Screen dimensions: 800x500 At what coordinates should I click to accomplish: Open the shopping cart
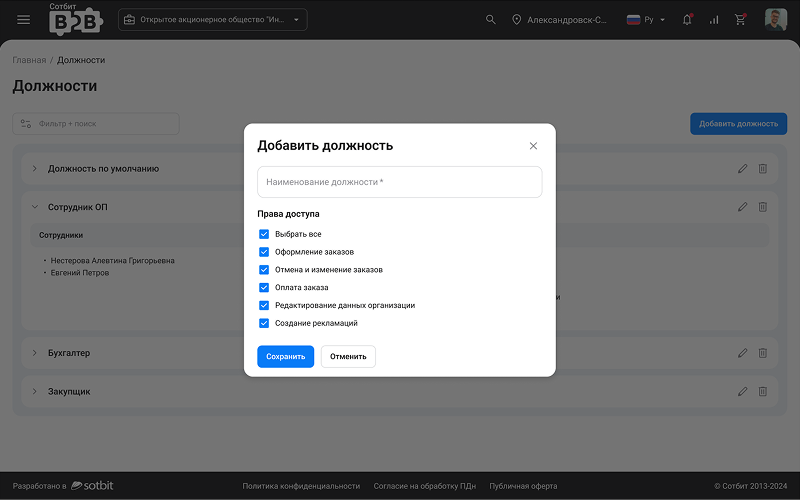pyautogui.click(x=740, y=20)
